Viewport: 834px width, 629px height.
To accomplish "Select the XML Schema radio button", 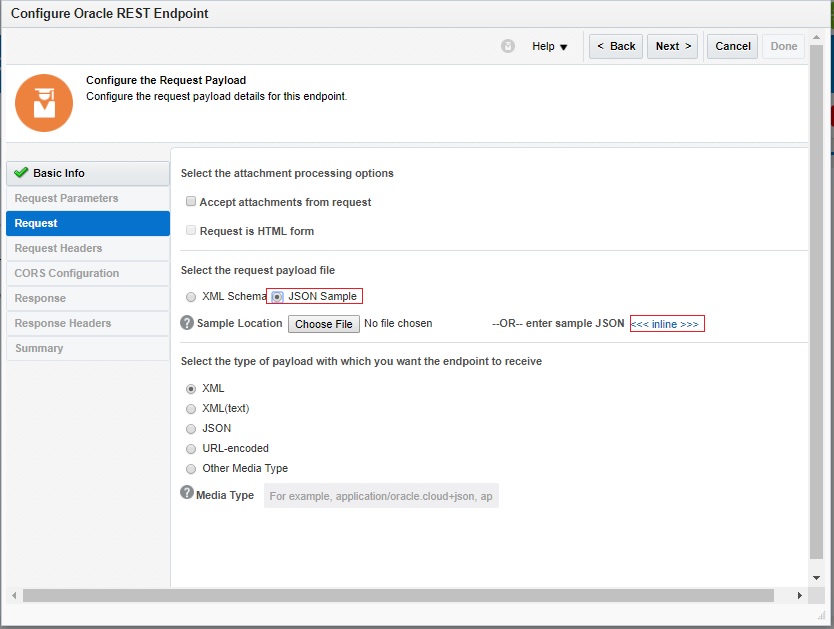I will coord(191,297).
